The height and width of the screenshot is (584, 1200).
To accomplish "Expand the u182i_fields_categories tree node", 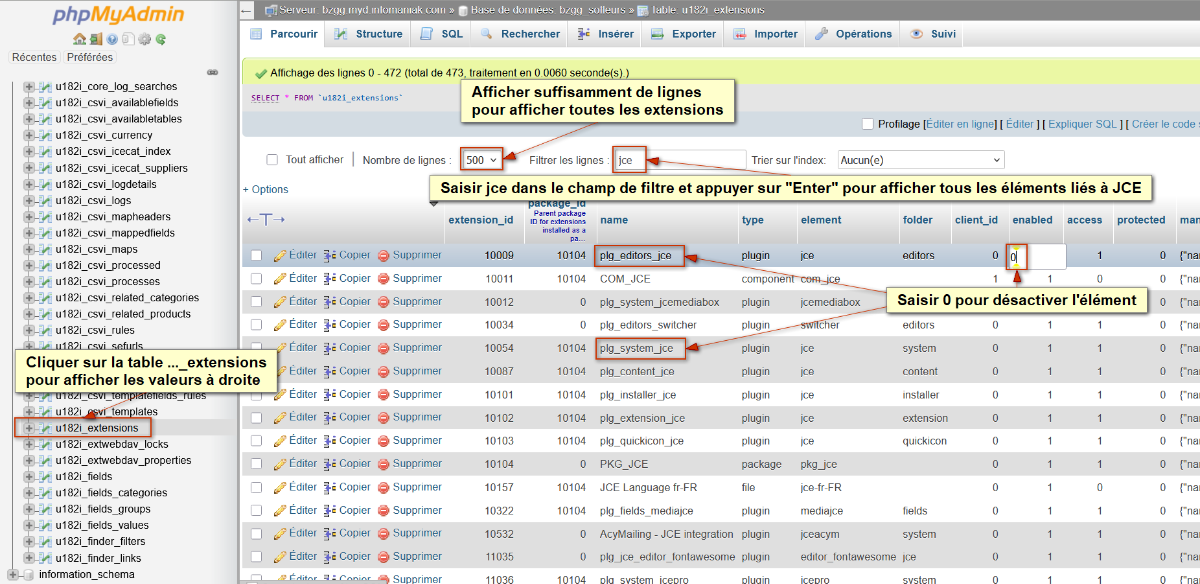I will click(29, 493).
